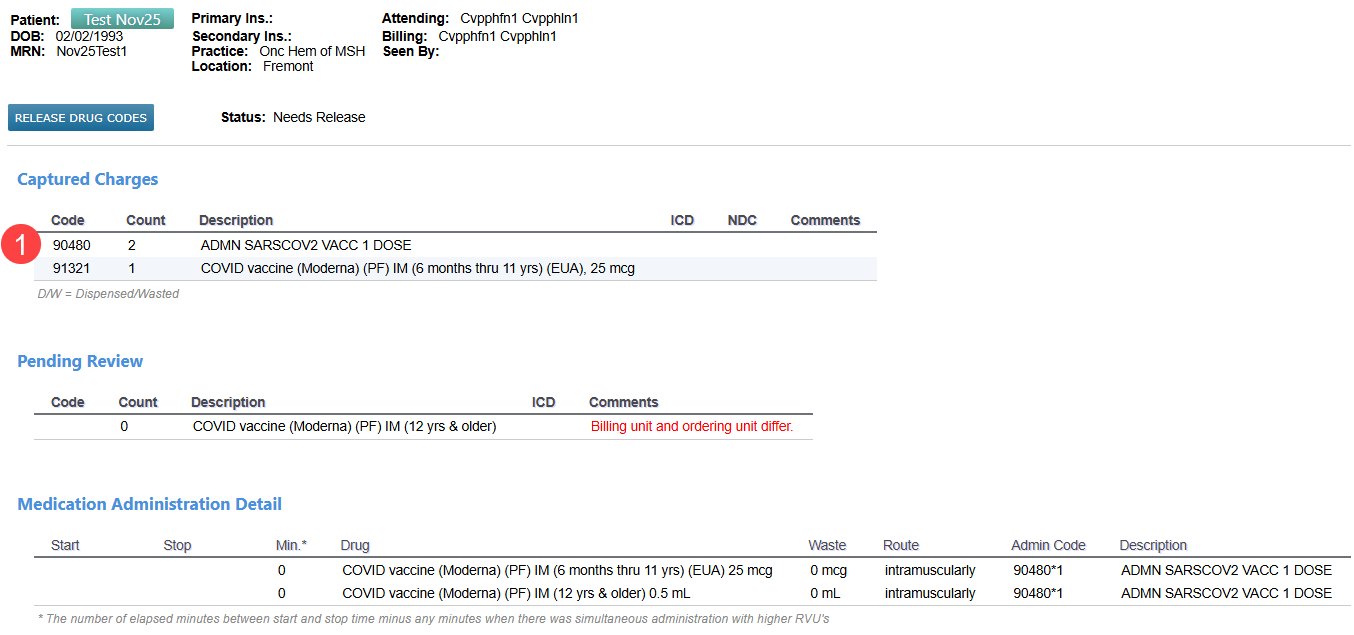This screenshot has height=635, width=1354.
Task: Click the Release Drug Codes button
Action: click(81, 118)
